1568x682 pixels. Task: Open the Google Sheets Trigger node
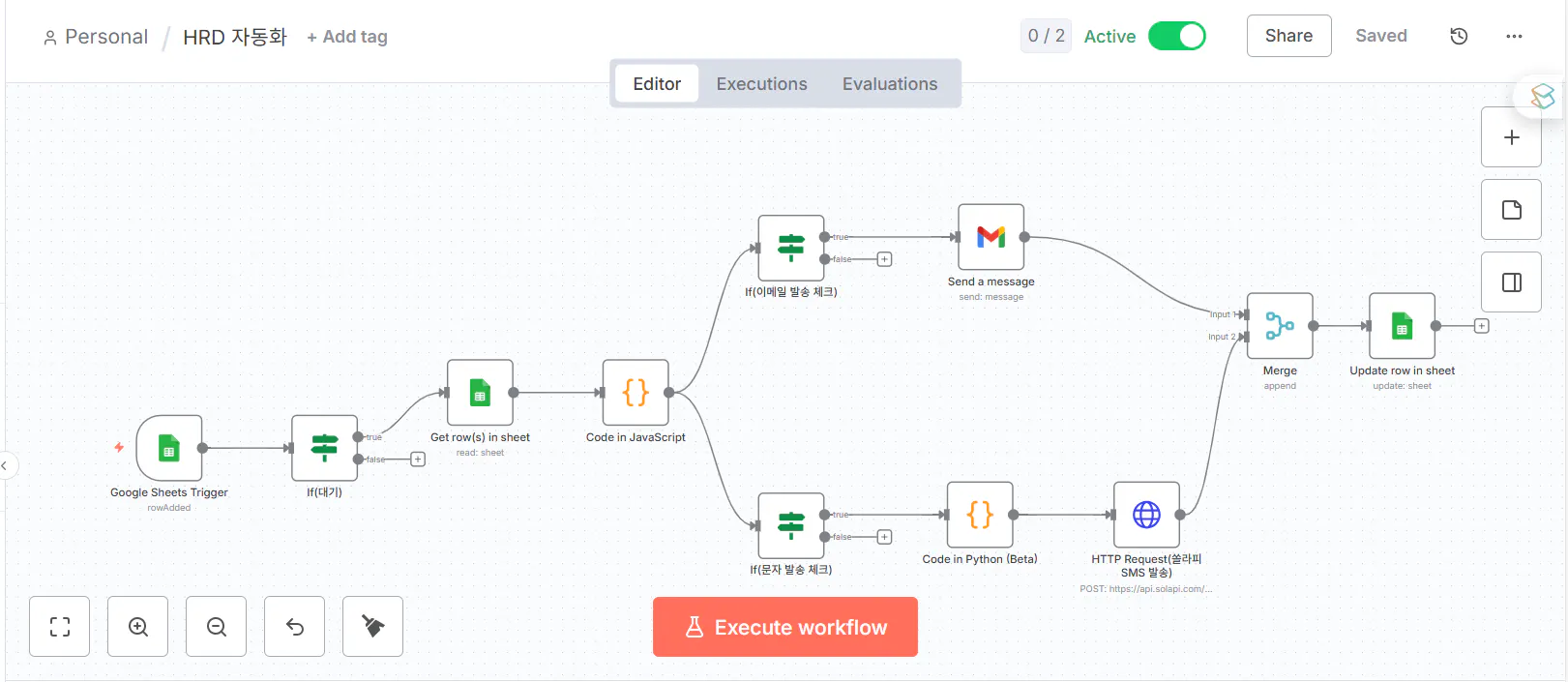click(x=169, y=449)
